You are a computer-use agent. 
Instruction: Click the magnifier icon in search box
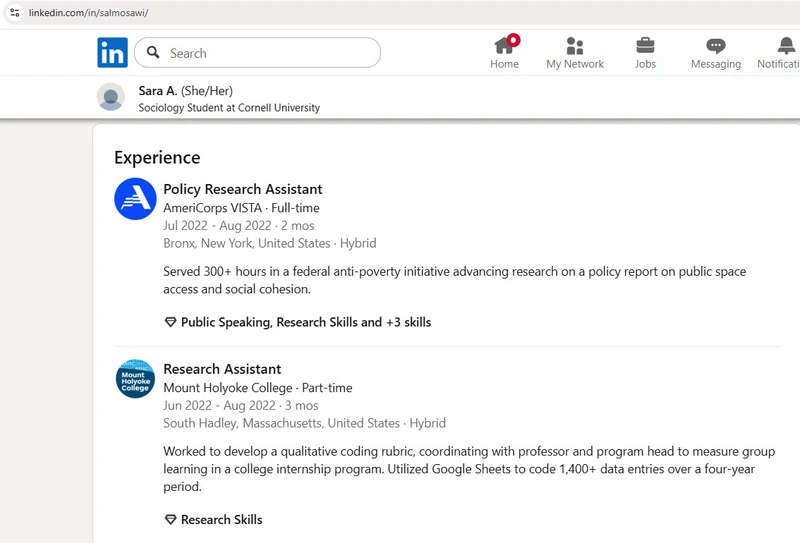click(153, 53)
